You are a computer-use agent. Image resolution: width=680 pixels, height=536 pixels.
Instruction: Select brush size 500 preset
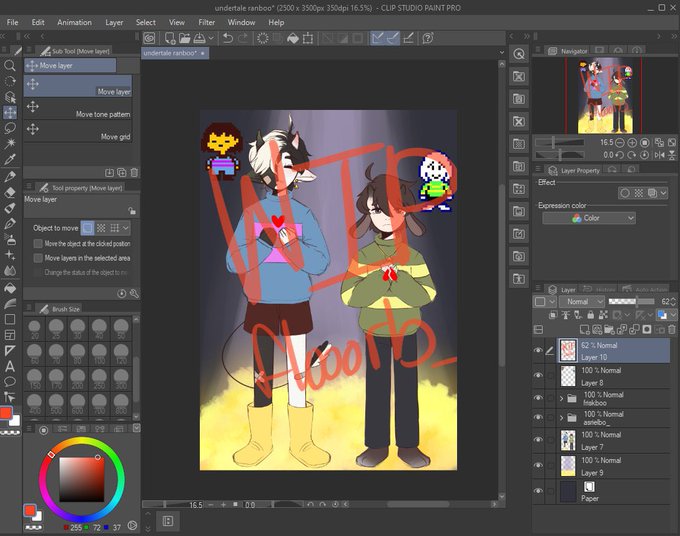(56, 403)
